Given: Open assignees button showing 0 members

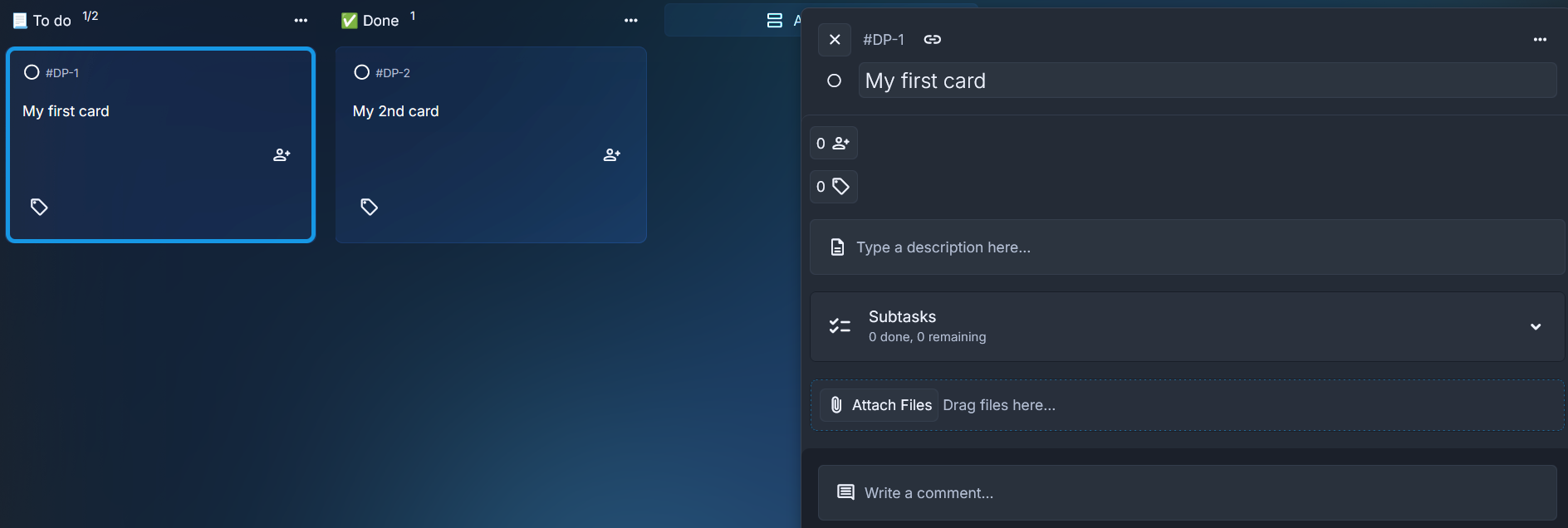Looking at the screenshot, I should click(x=834, y=143).
